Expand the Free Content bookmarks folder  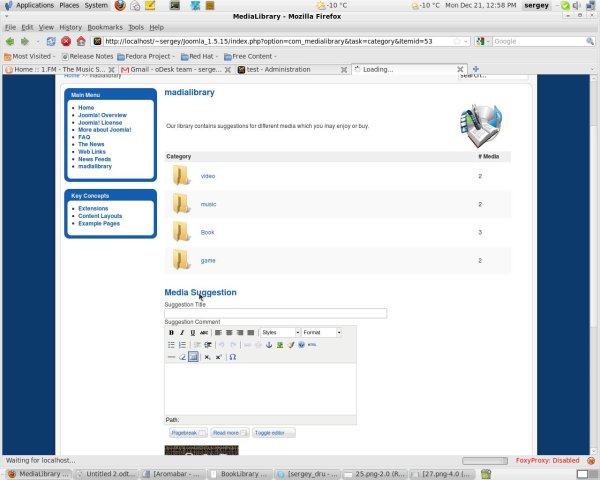tap(250, 57)
